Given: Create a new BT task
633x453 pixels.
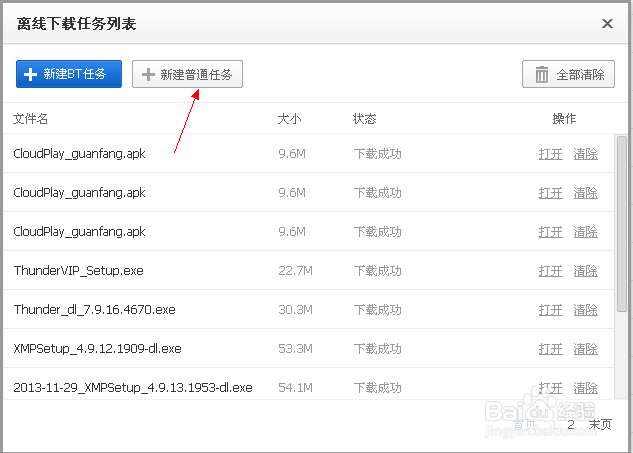Looking at the screenshot, I should point(69,74).
